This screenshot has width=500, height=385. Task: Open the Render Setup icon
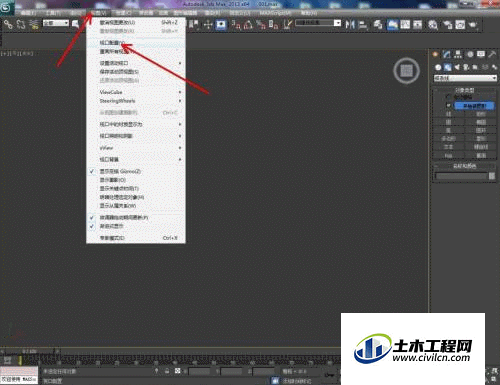448,25
